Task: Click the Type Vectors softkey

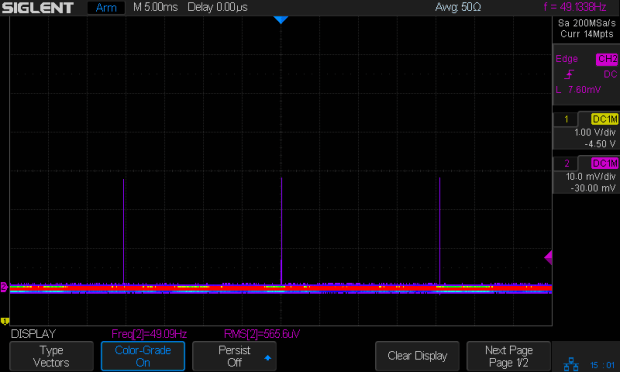Action: click(x=51, y=356)
